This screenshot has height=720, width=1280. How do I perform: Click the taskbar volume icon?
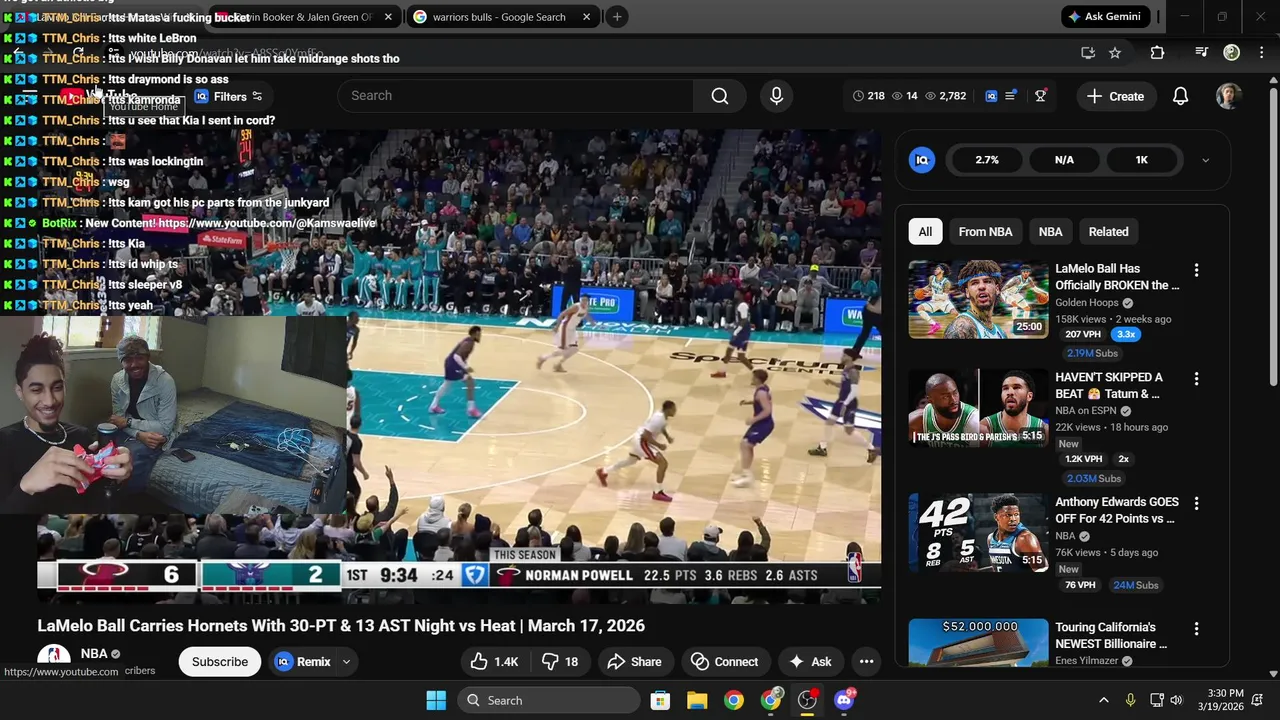[1176, 700]
